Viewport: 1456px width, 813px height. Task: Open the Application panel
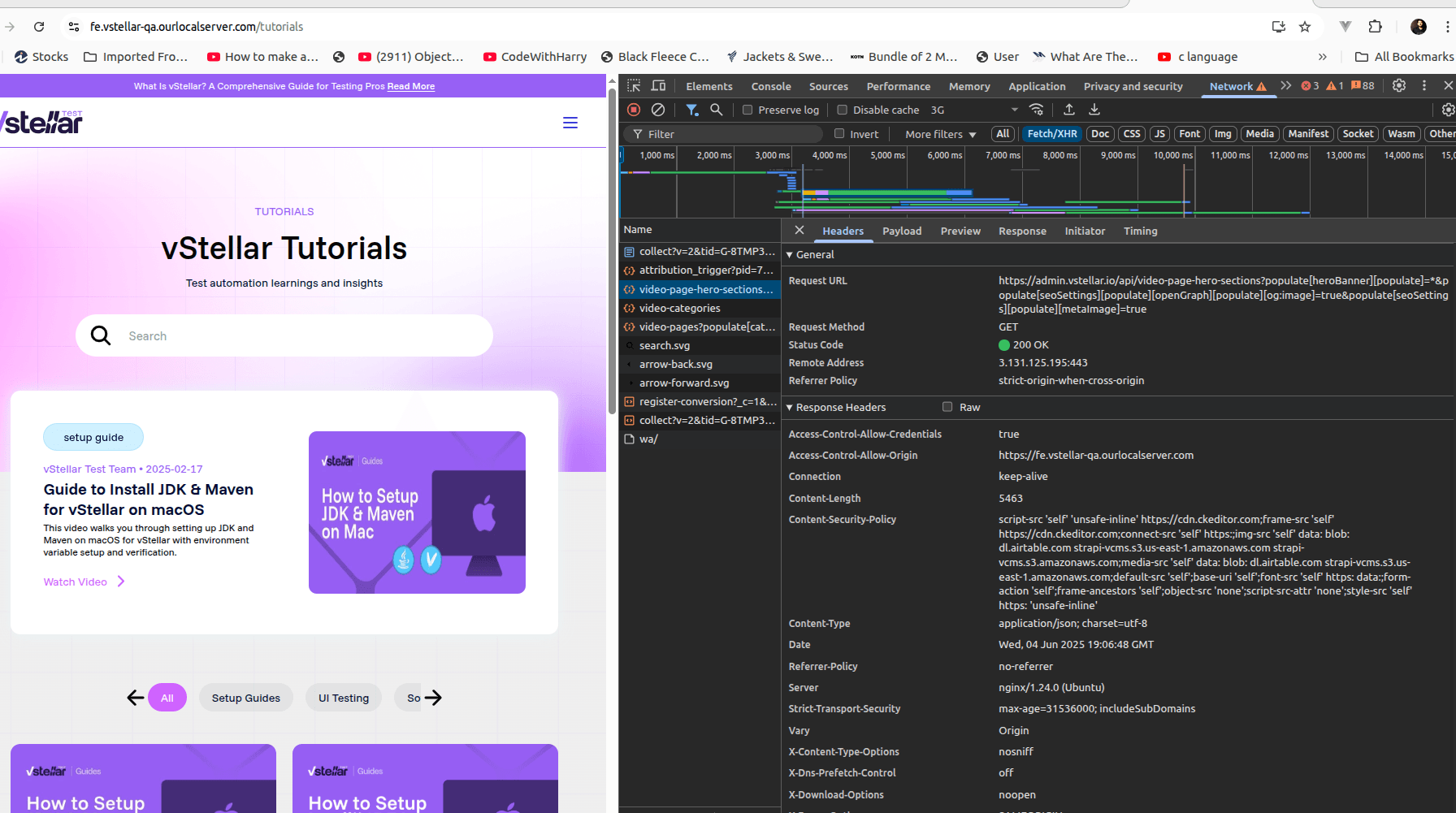pos(1037,86)
